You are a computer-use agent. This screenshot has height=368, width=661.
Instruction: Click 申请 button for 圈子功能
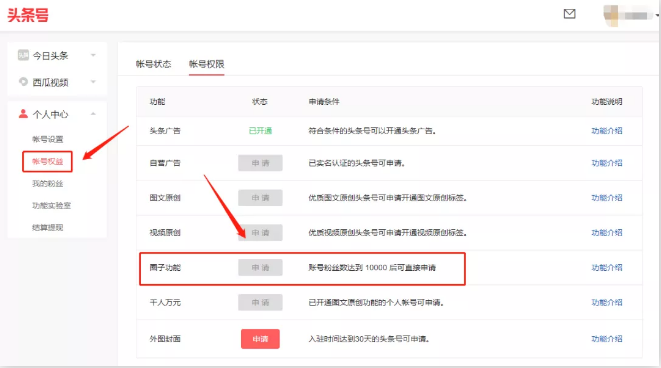point(260,268)
